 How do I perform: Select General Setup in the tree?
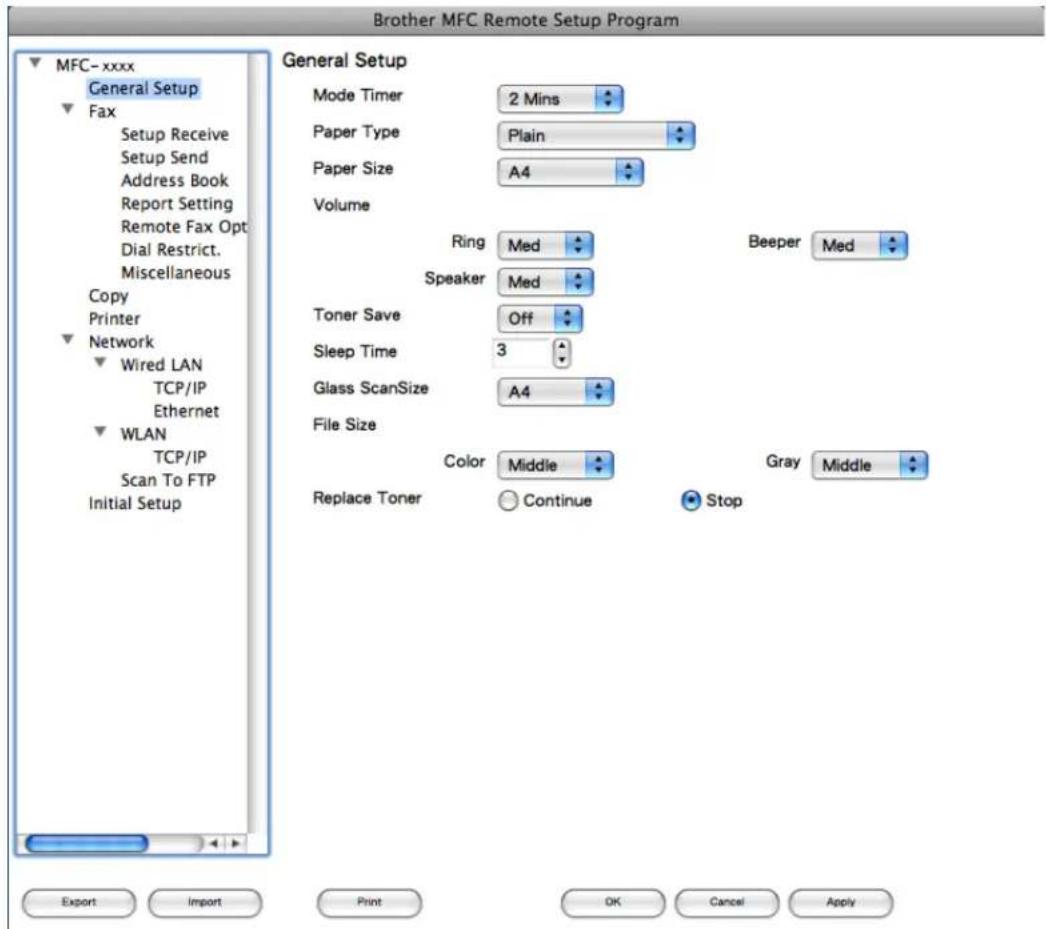(143, 88)
